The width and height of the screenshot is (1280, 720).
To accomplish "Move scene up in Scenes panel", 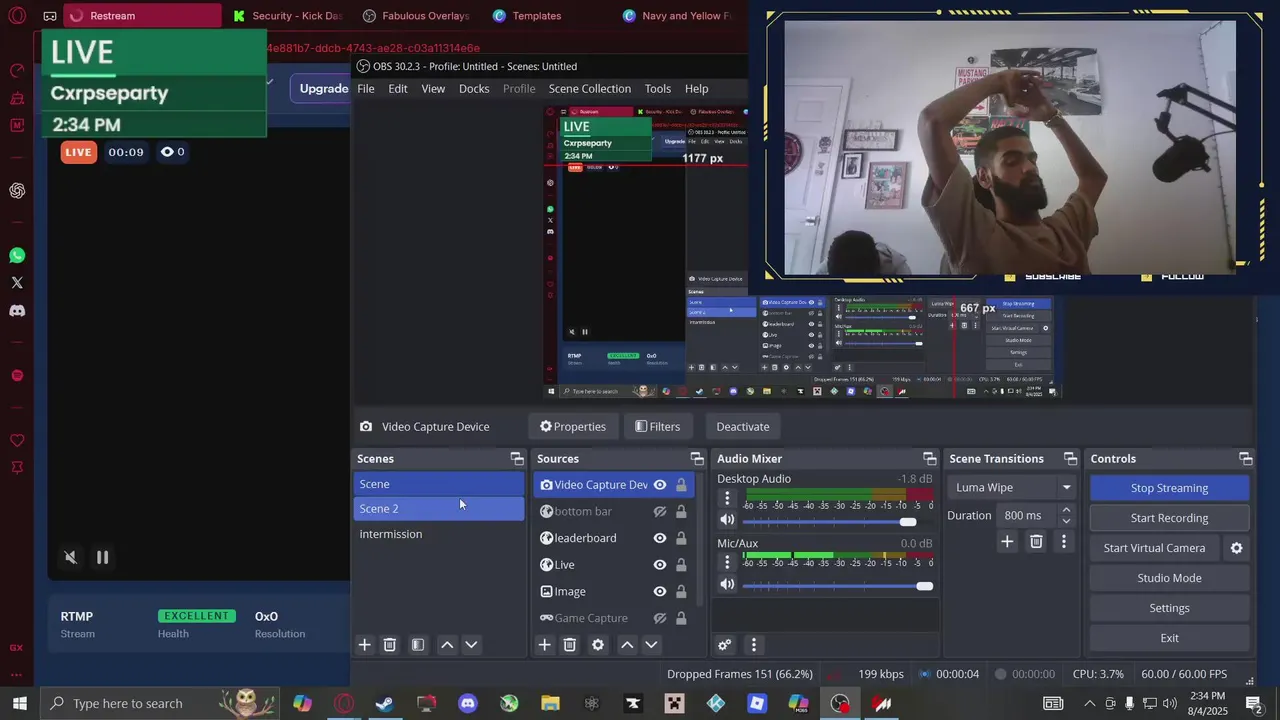I will pos(447,645).
